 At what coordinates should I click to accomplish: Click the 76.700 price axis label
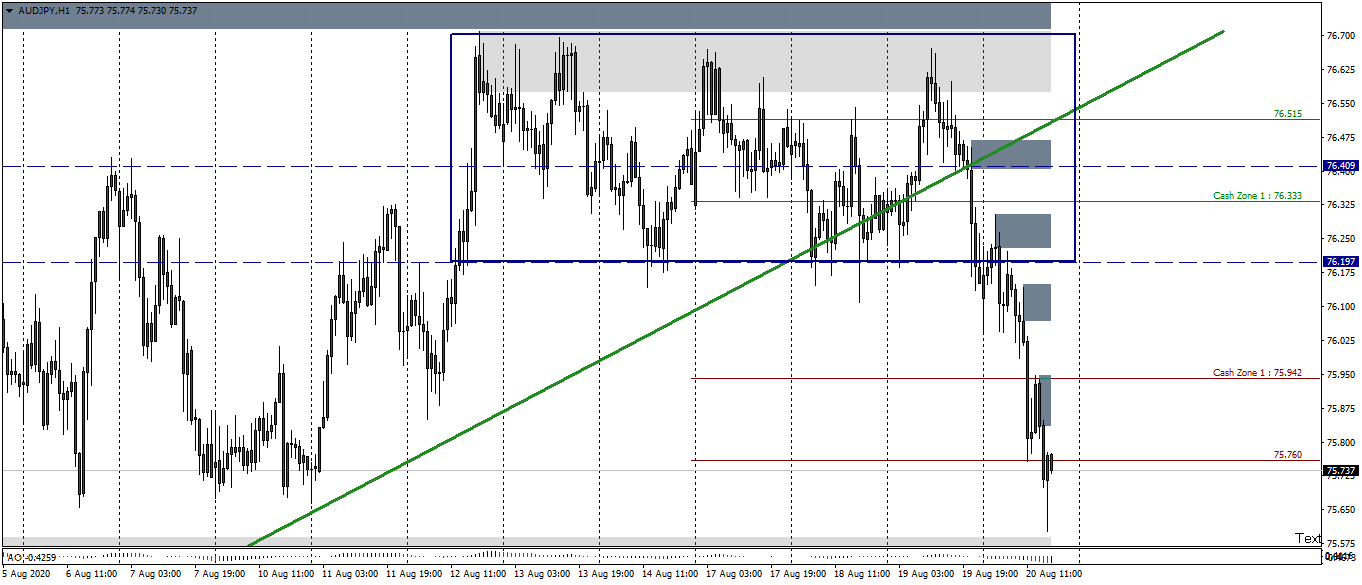pos(1340,35)
